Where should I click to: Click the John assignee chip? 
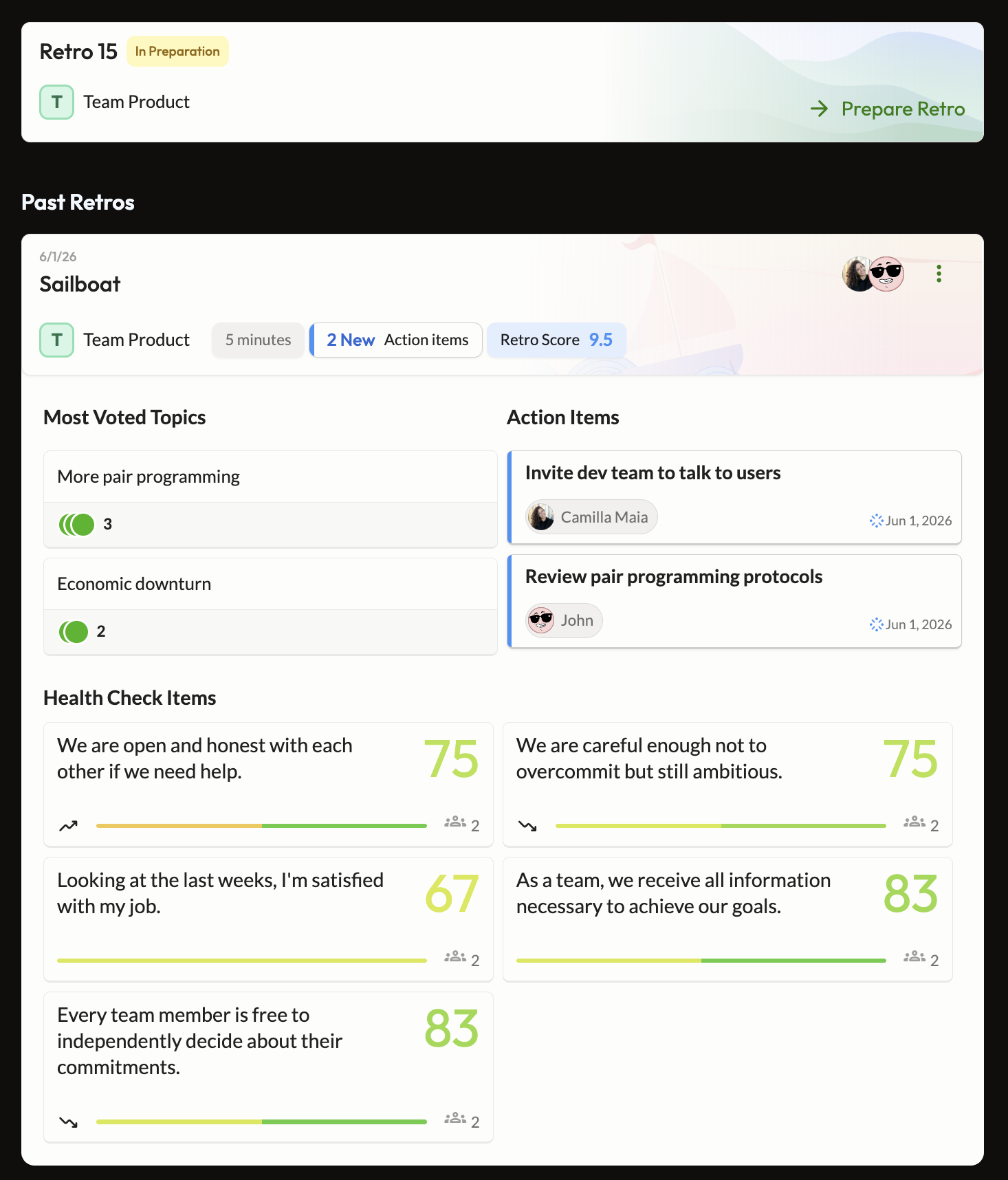564,620
